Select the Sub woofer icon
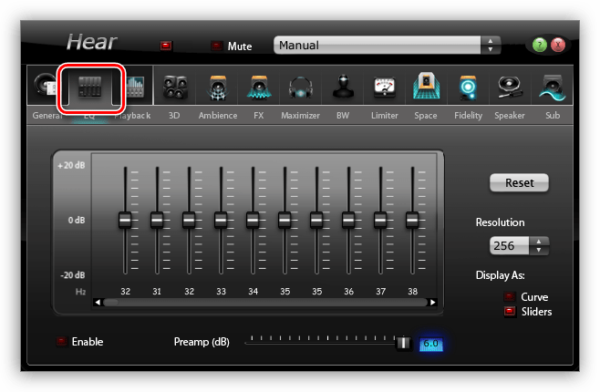Image resolution: width=600 pixels, height=392 pixels. click(552, 87)
